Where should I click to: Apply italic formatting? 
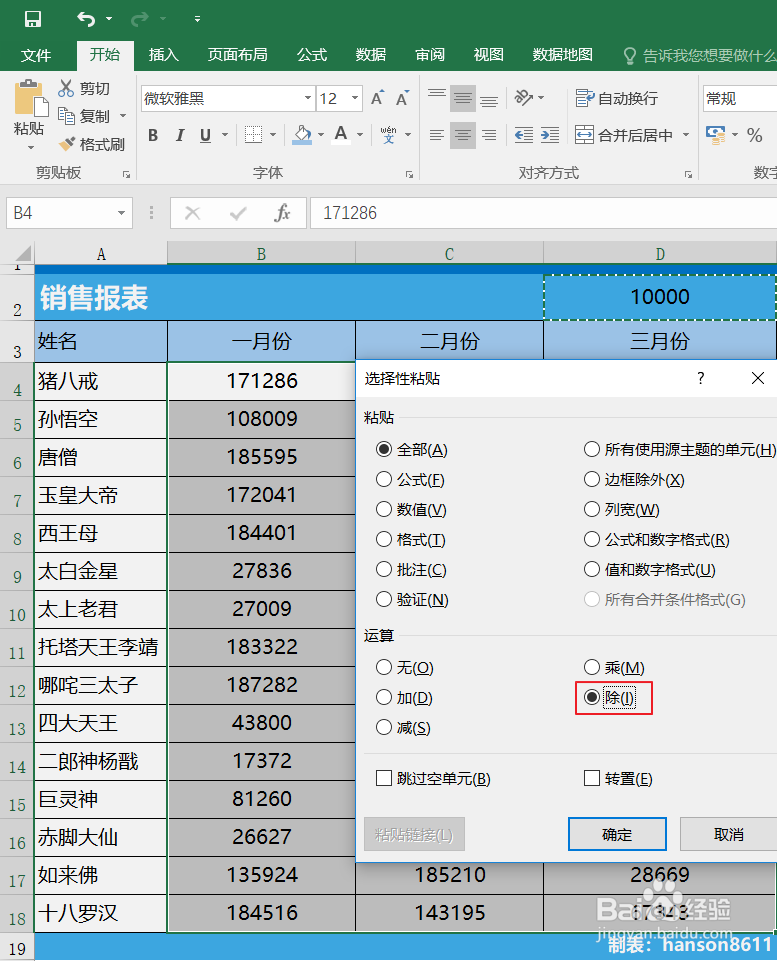[180, 135]
